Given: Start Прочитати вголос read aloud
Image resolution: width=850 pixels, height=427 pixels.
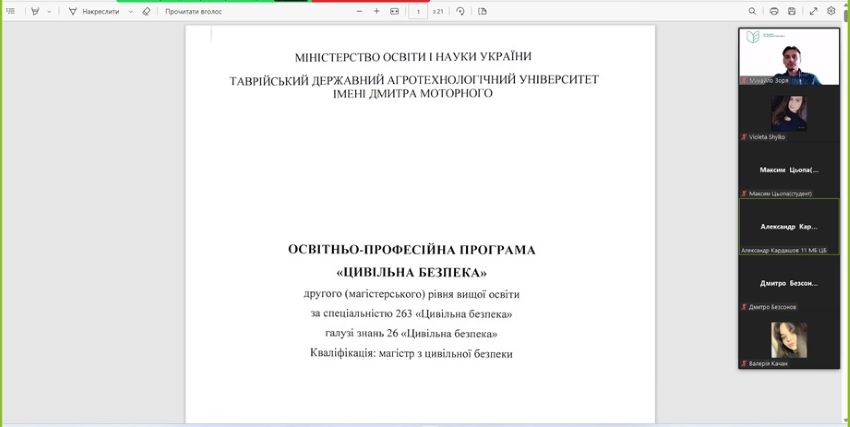Looking at the screenshot, I should 194,11.
